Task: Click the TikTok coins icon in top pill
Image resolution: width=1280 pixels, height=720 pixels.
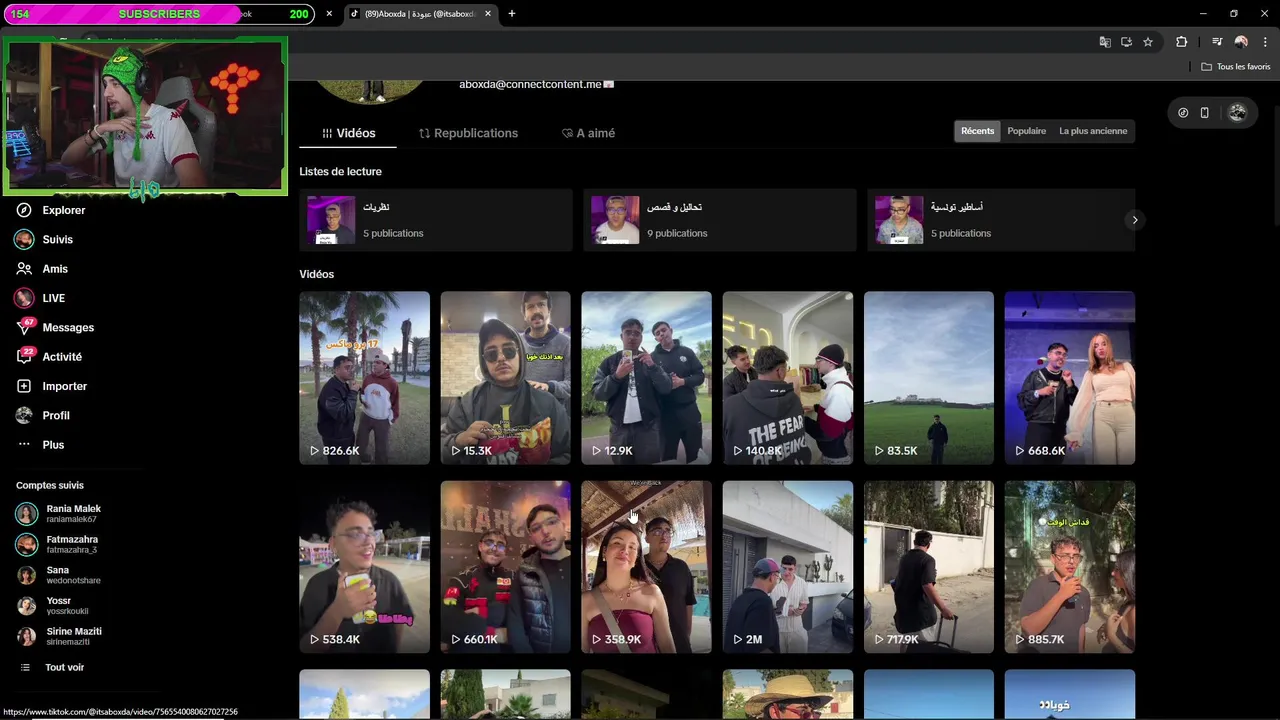Action: point(1183,113)
